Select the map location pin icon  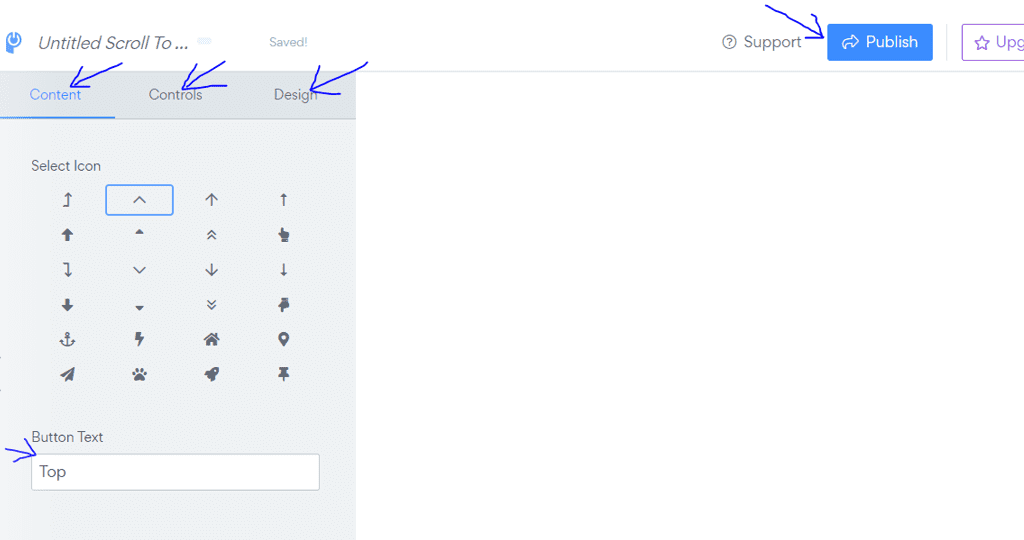pos(283,340)
